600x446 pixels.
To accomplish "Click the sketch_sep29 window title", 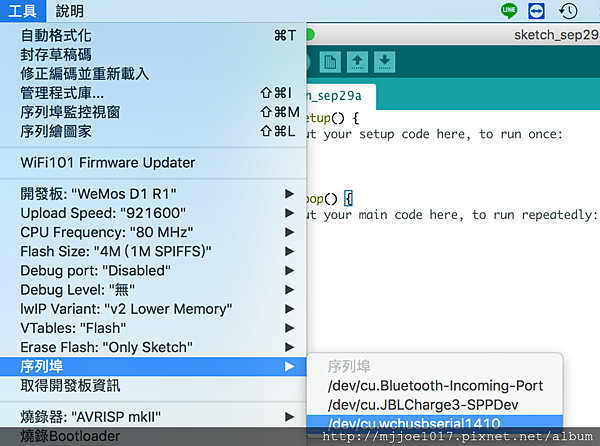I will pos(556,35).
